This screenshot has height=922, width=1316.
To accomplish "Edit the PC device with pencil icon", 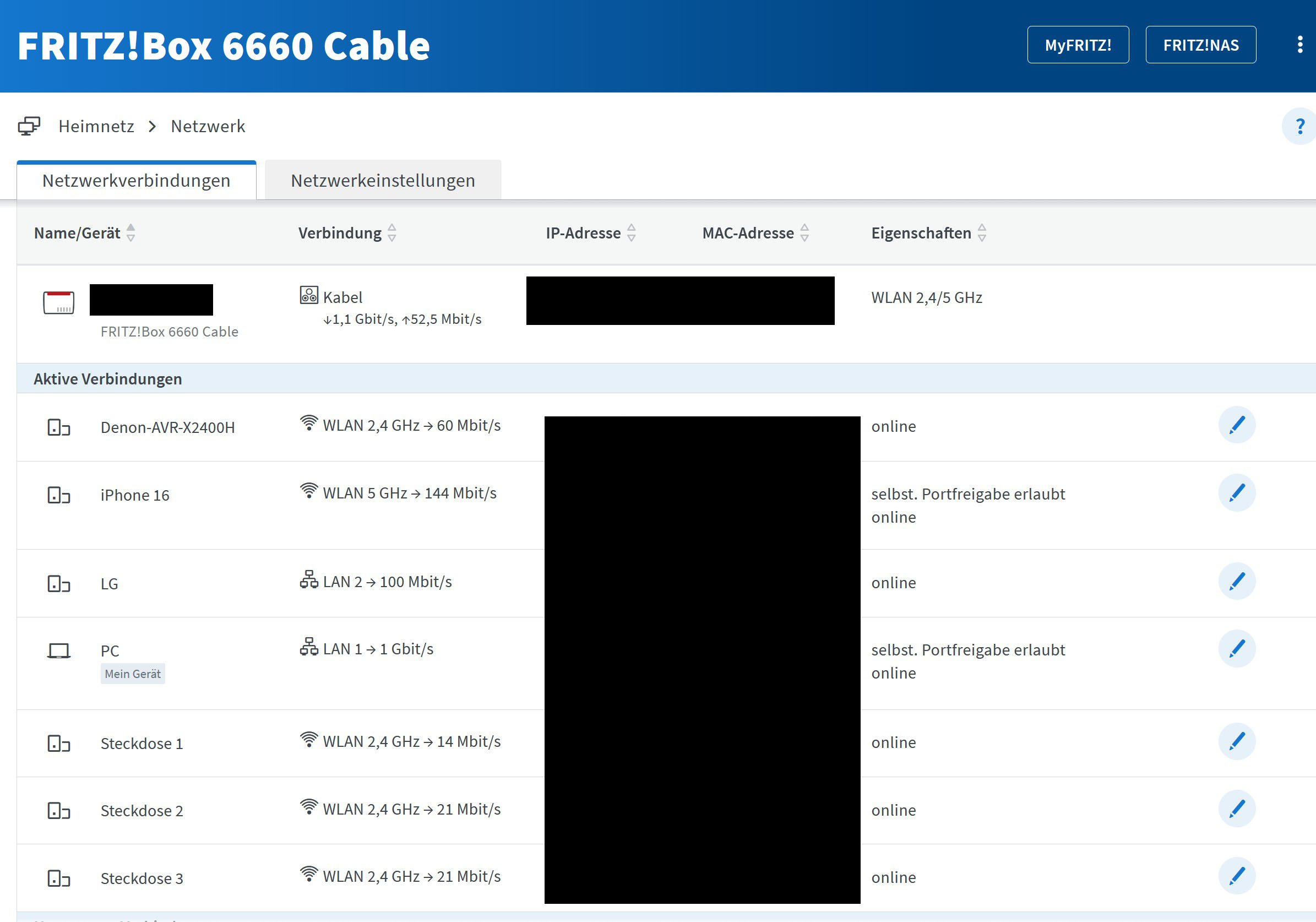I will coord(1236,649).
